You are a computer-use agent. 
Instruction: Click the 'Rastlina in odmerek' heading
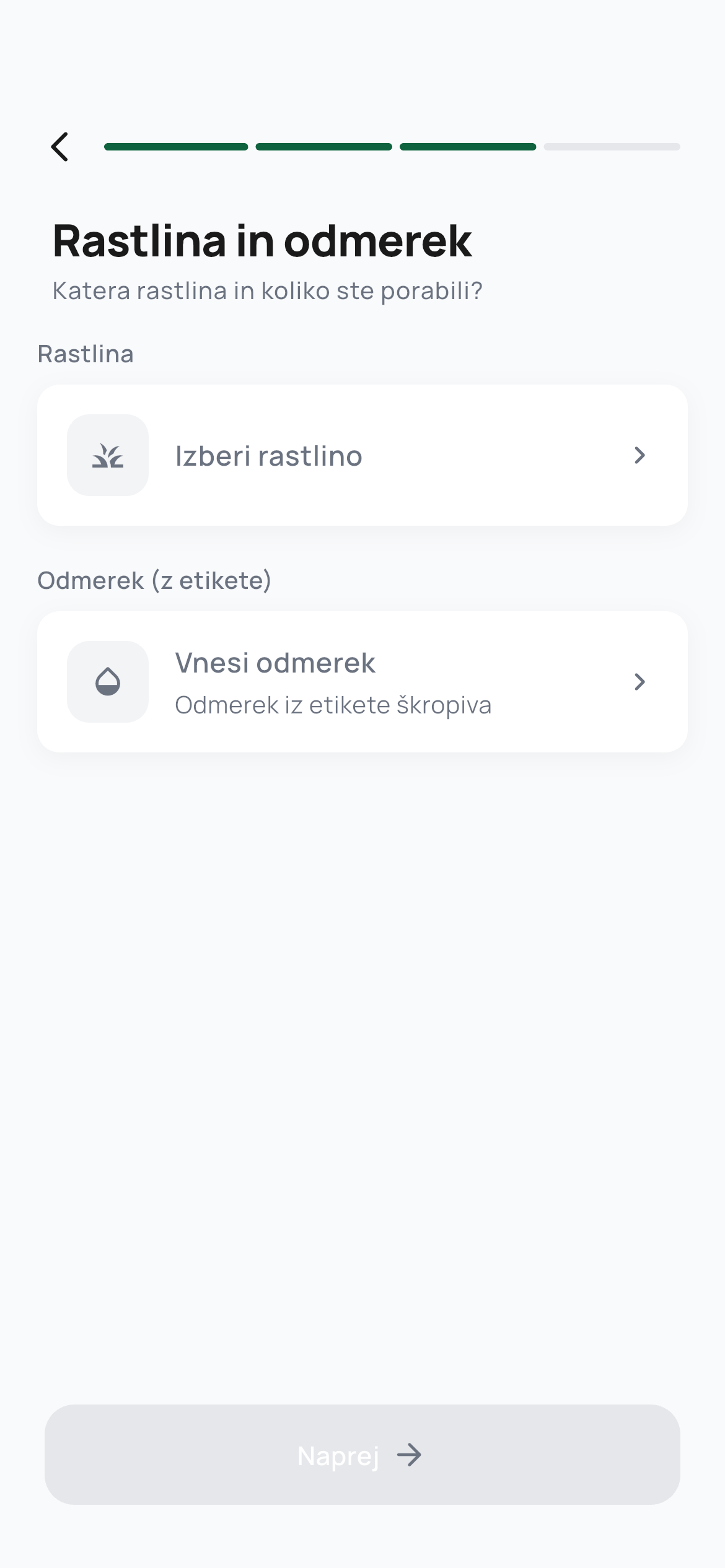tap(262, 240)
